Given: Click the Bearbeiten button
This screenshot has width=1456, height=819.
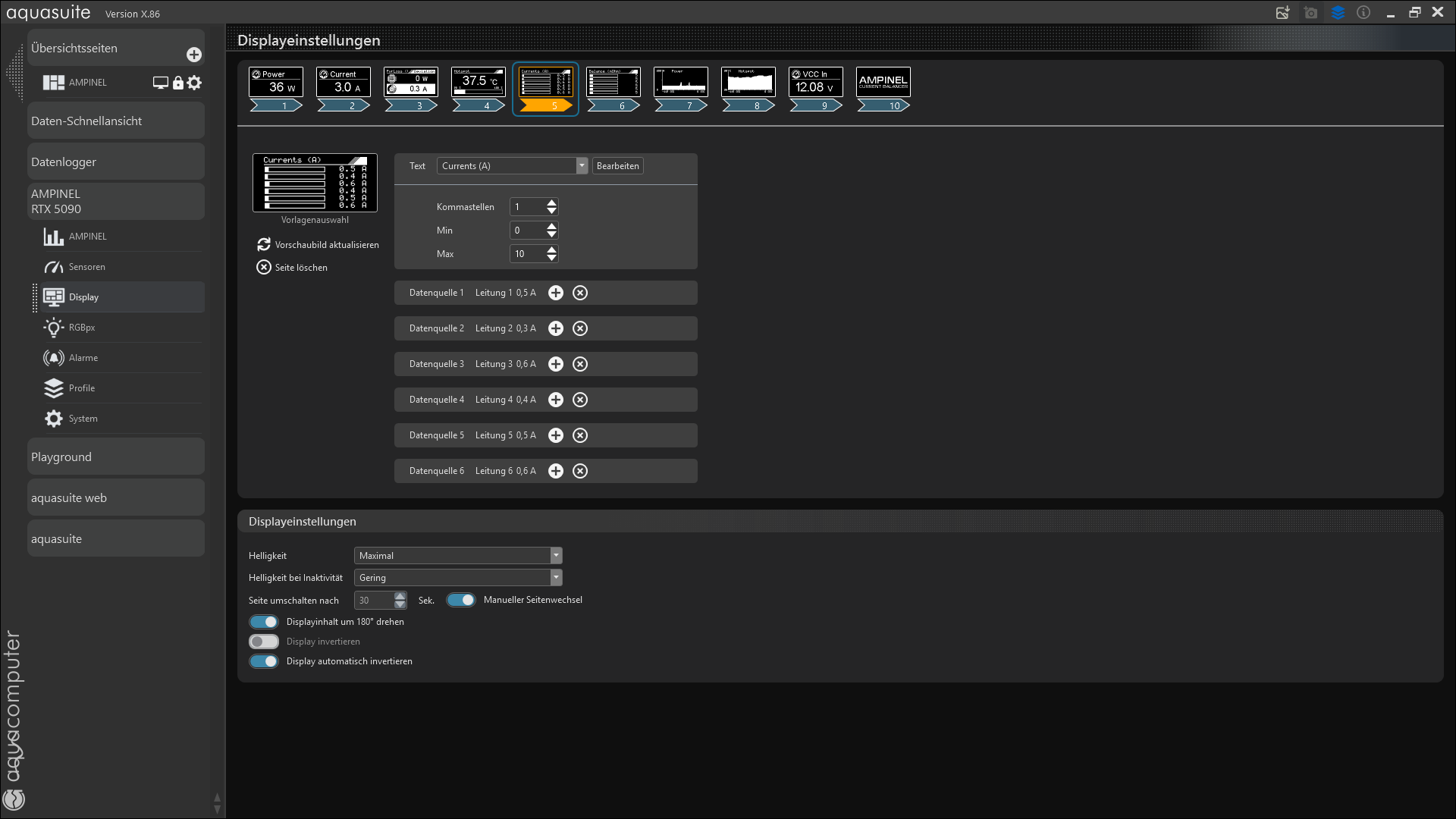Looking at the screenshot, I should [x=617, y=166].
